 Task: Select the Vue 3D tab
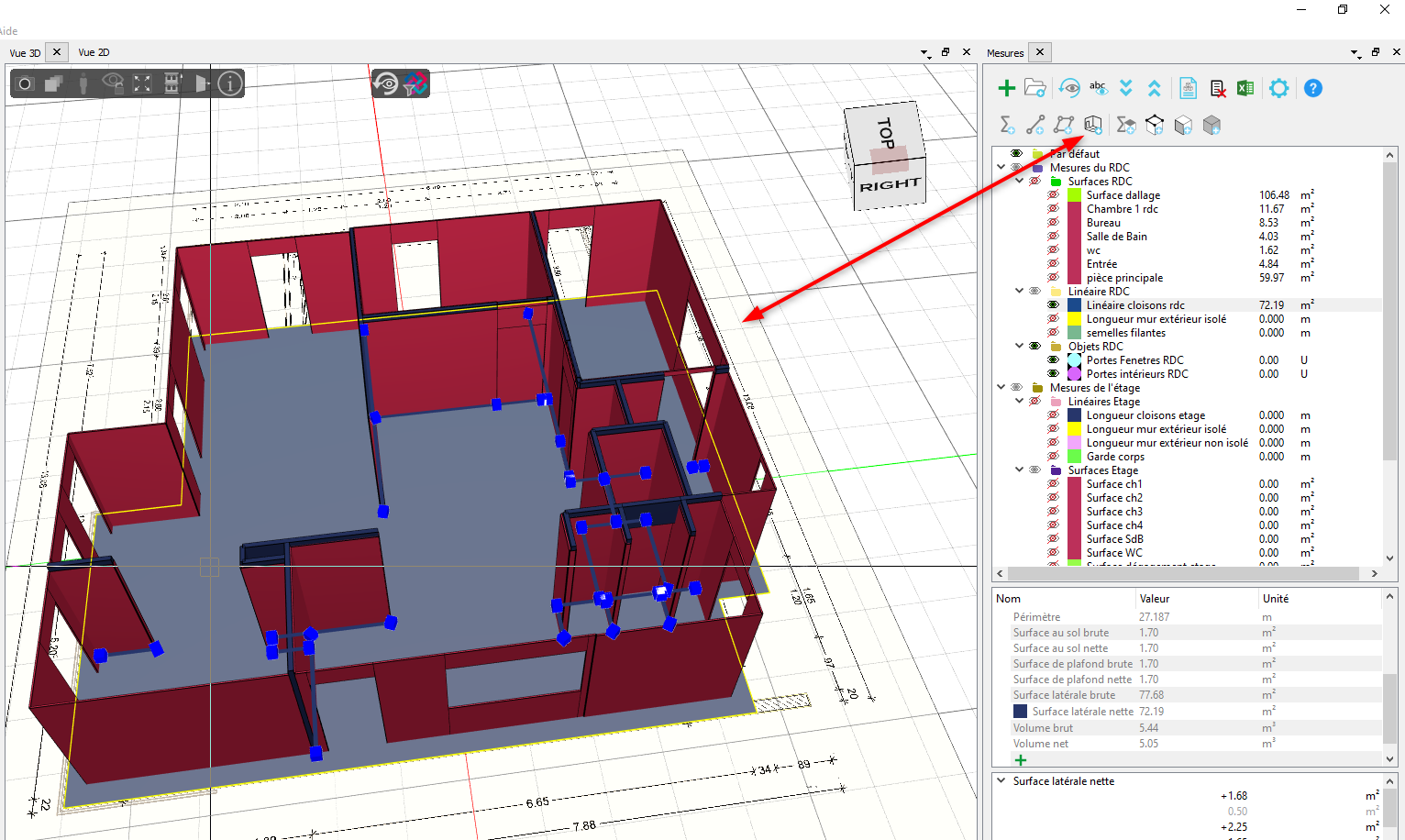click(x=25, y=52)
